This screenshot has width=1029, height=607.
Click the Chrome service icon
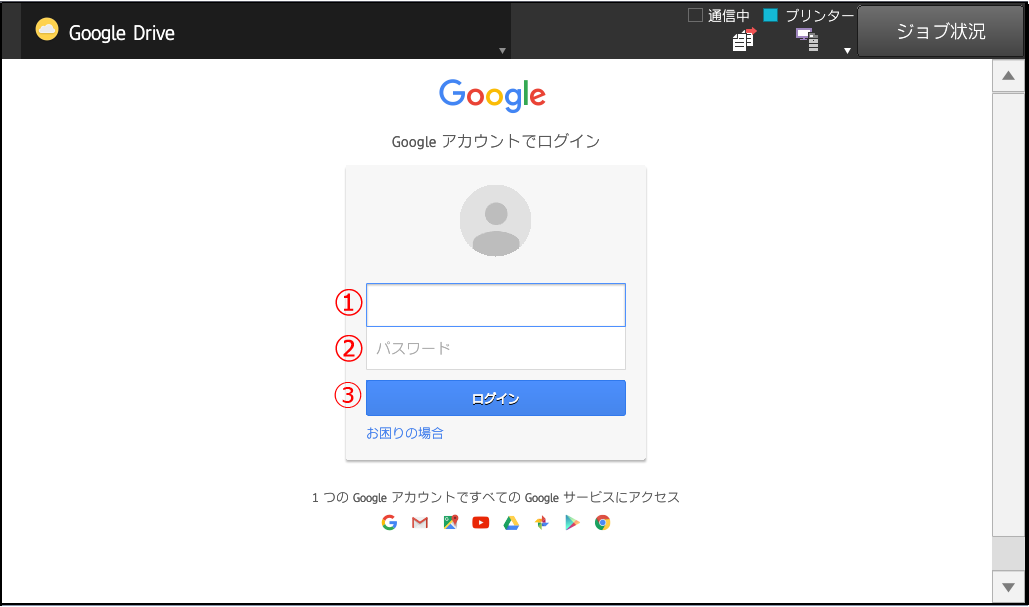pos(602,522)
